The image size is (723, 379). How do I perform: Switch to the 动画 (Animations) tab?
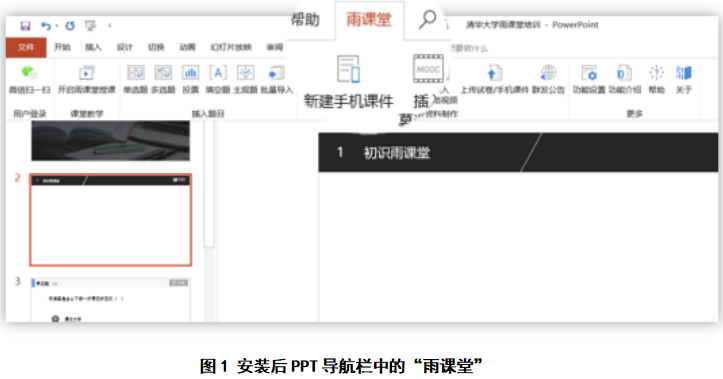[187, 47]
